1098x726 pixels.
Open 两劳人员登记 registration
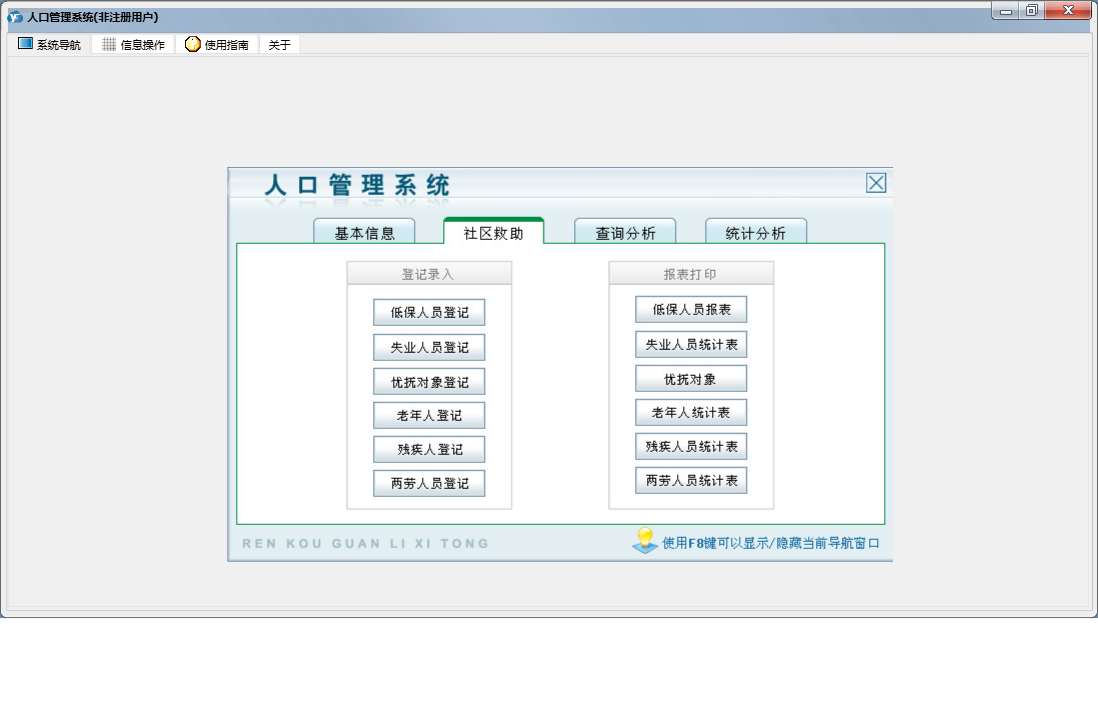[429, 484]
